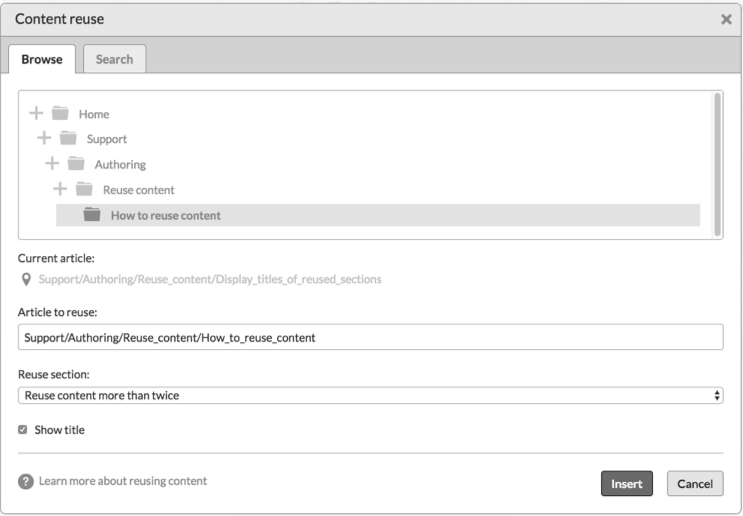Expand the Support tree node

[x=45, y=139]
